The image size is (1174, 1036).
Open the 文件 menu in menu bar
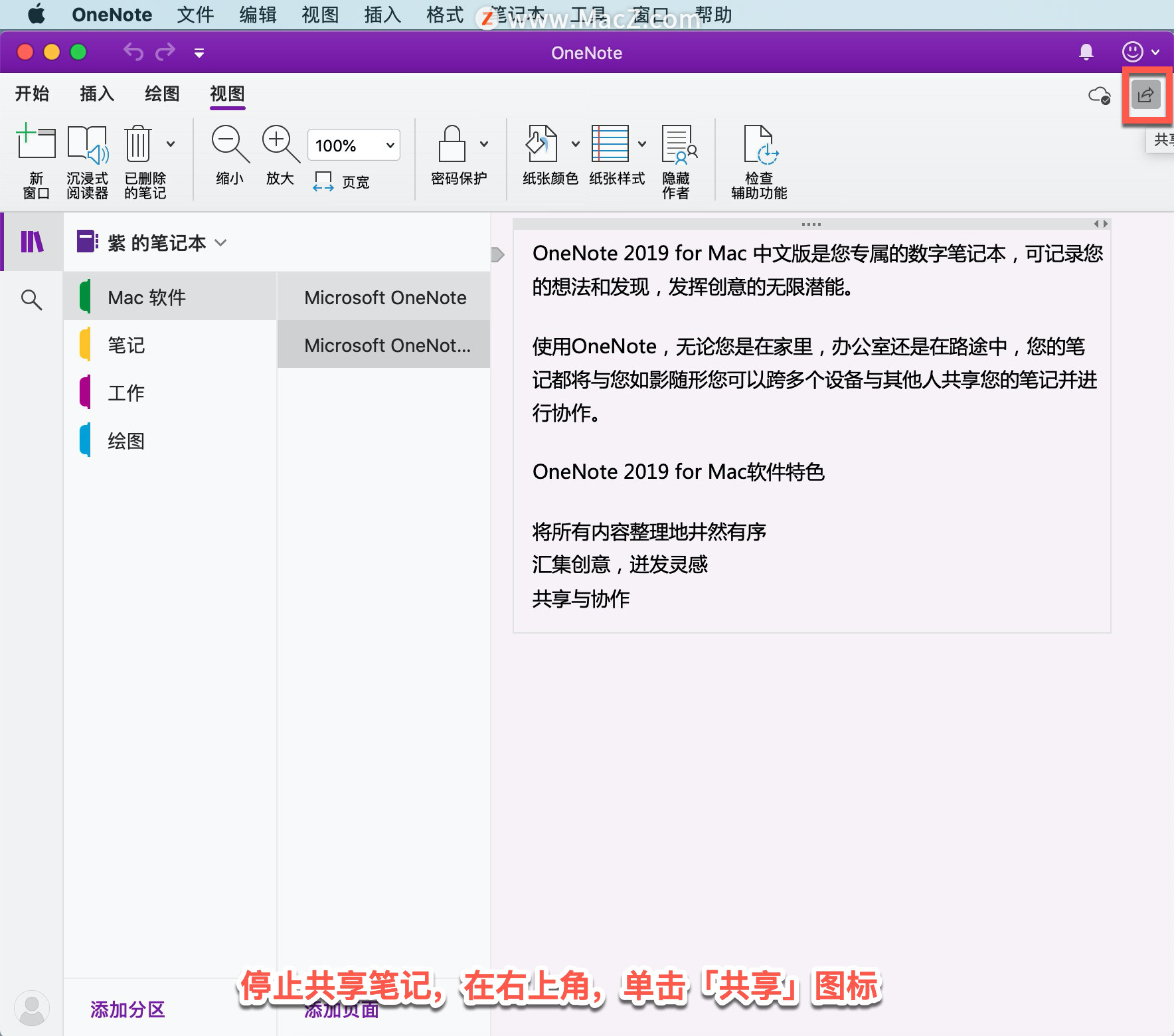[195, 15]
